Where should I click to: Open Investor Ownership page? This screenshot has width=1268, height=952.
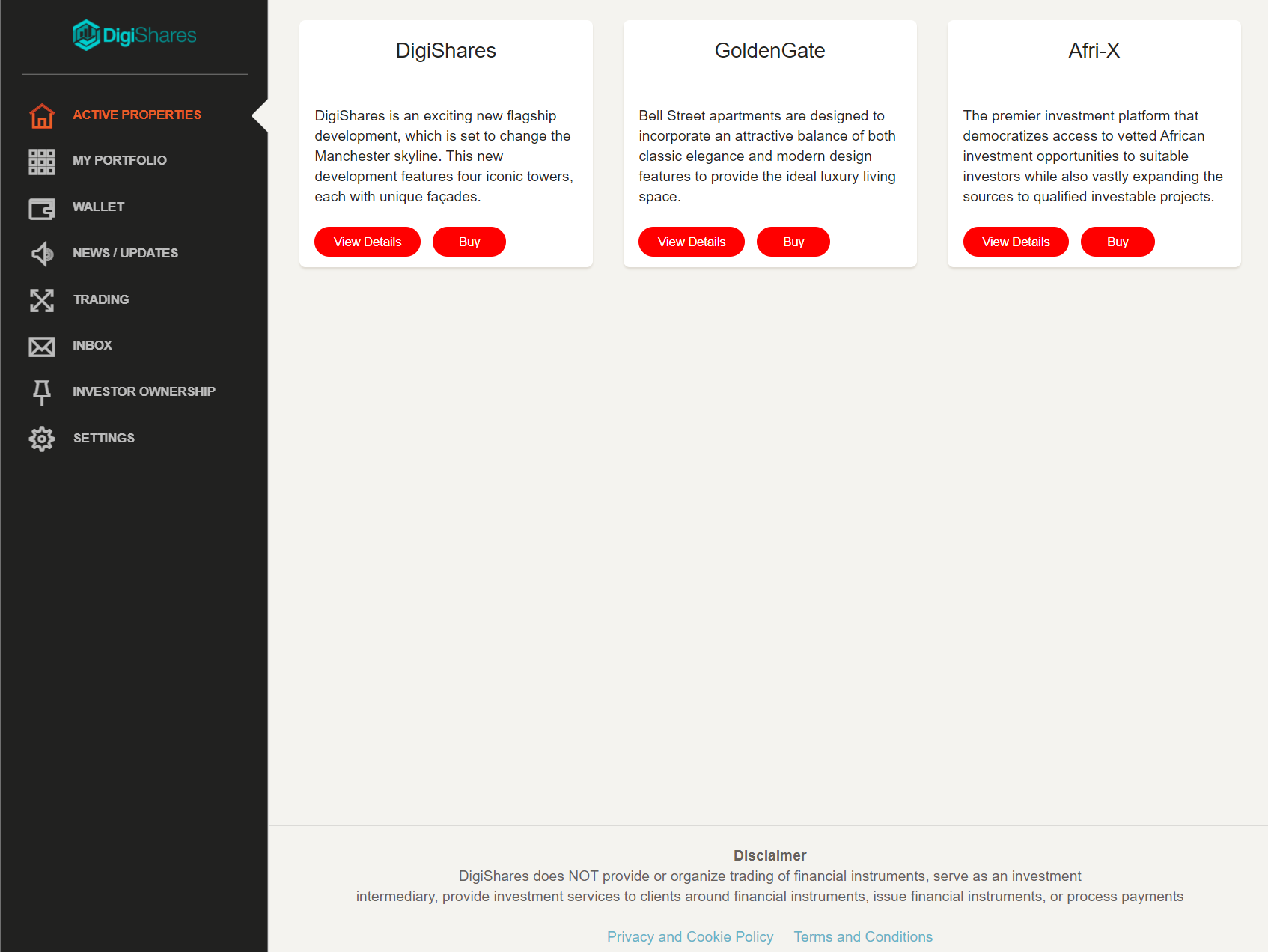[144, 391]
